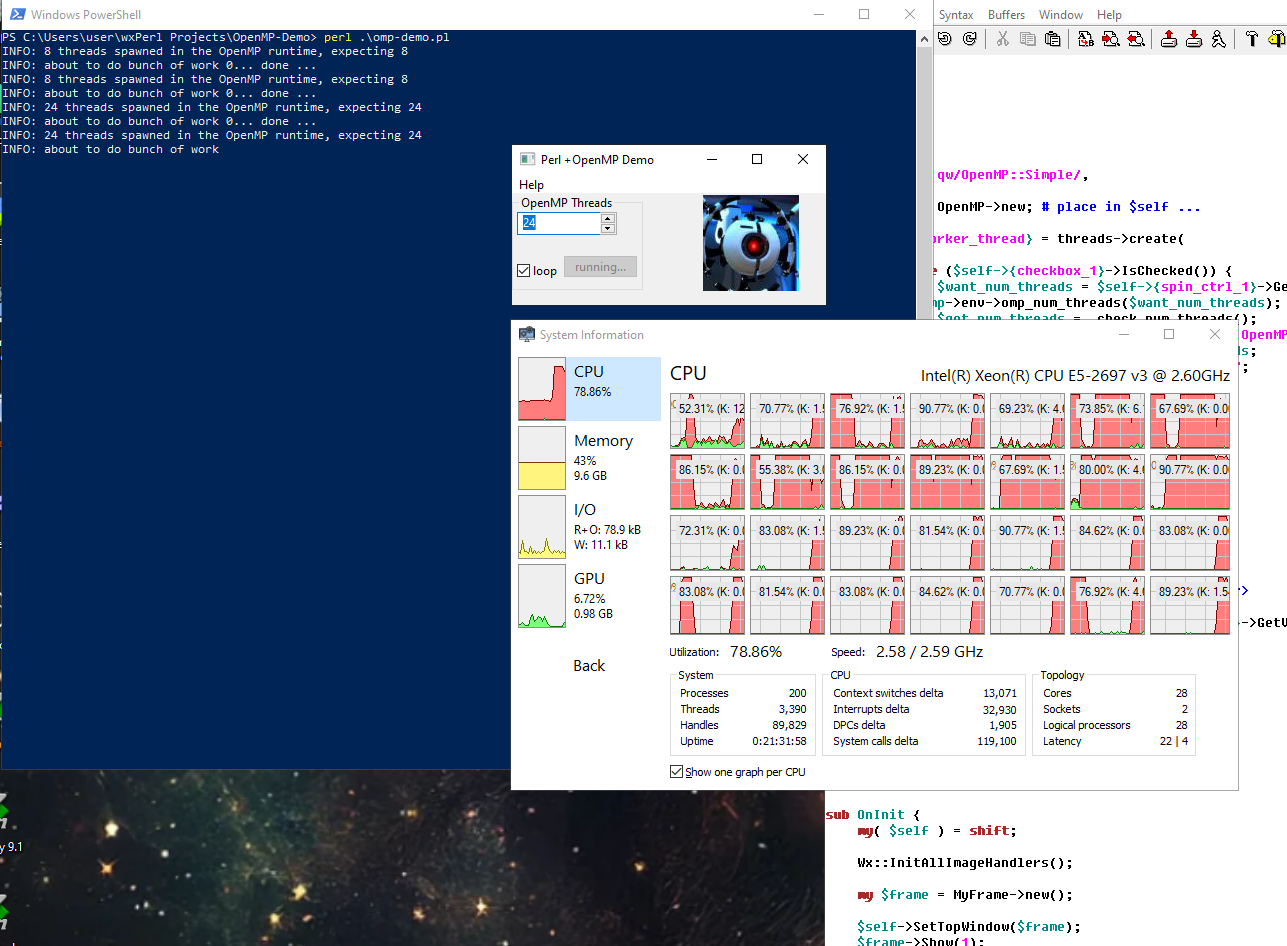This screenshot has height=946, width=1287.
Task: Click Back in System Information sidebar
Action: point(589,666)
